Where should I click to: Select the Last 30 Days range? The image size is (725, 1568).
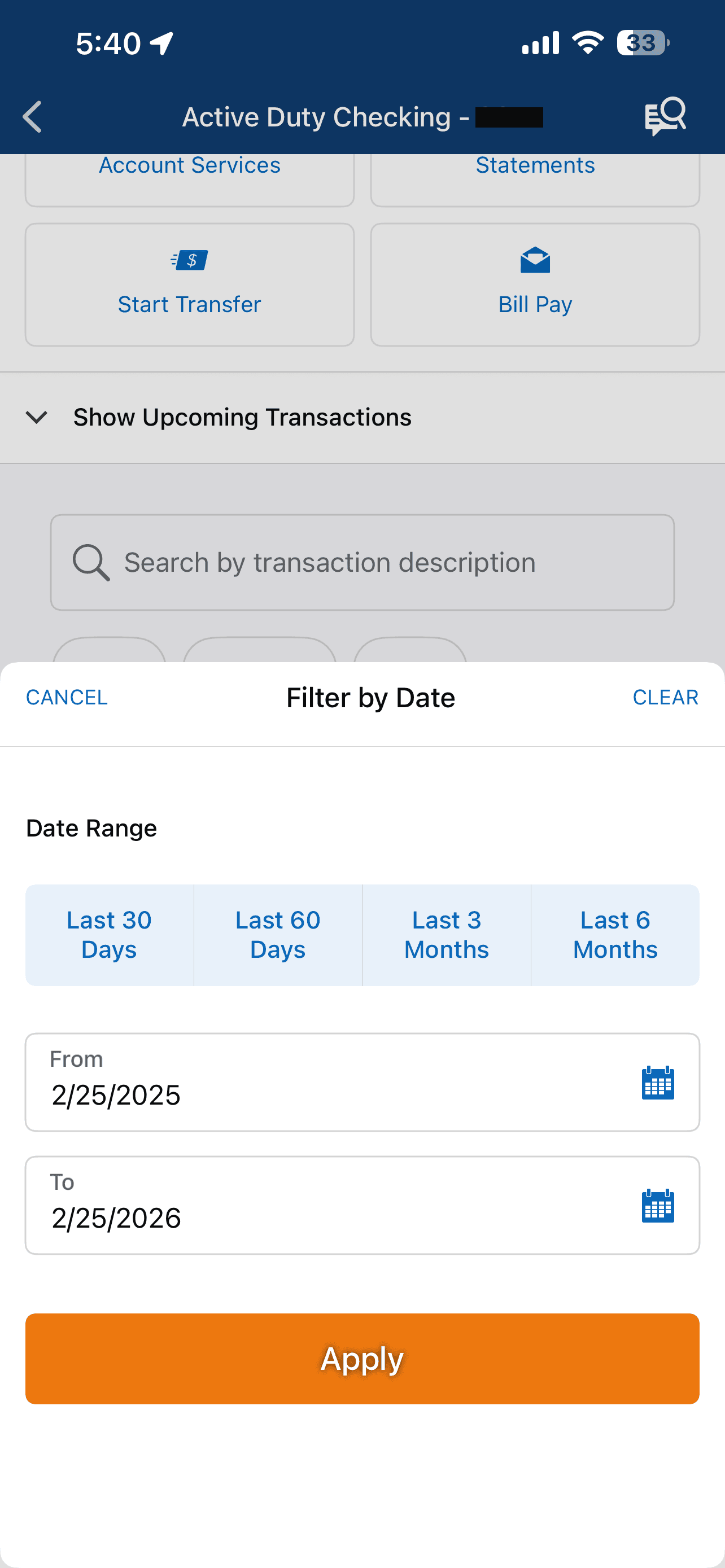pos(110,935)
